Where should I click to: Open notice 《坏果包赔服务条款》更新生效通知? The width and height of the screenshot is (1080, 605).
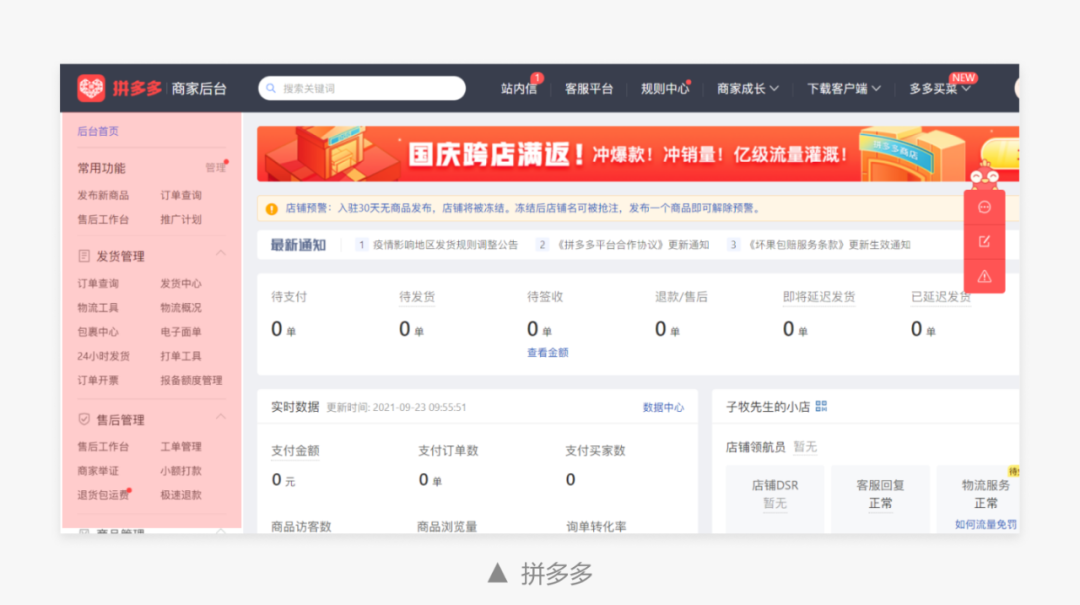pos(829,245)
